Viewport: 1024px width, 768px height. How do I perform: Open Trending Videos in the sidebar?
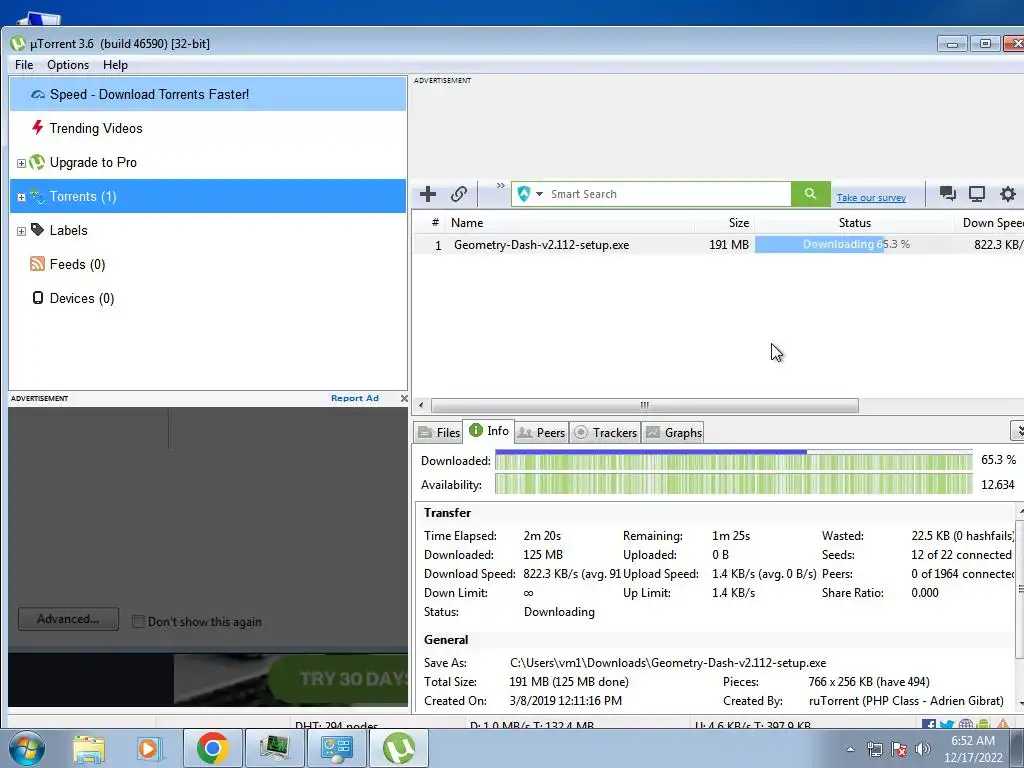(x=208, y=128)
